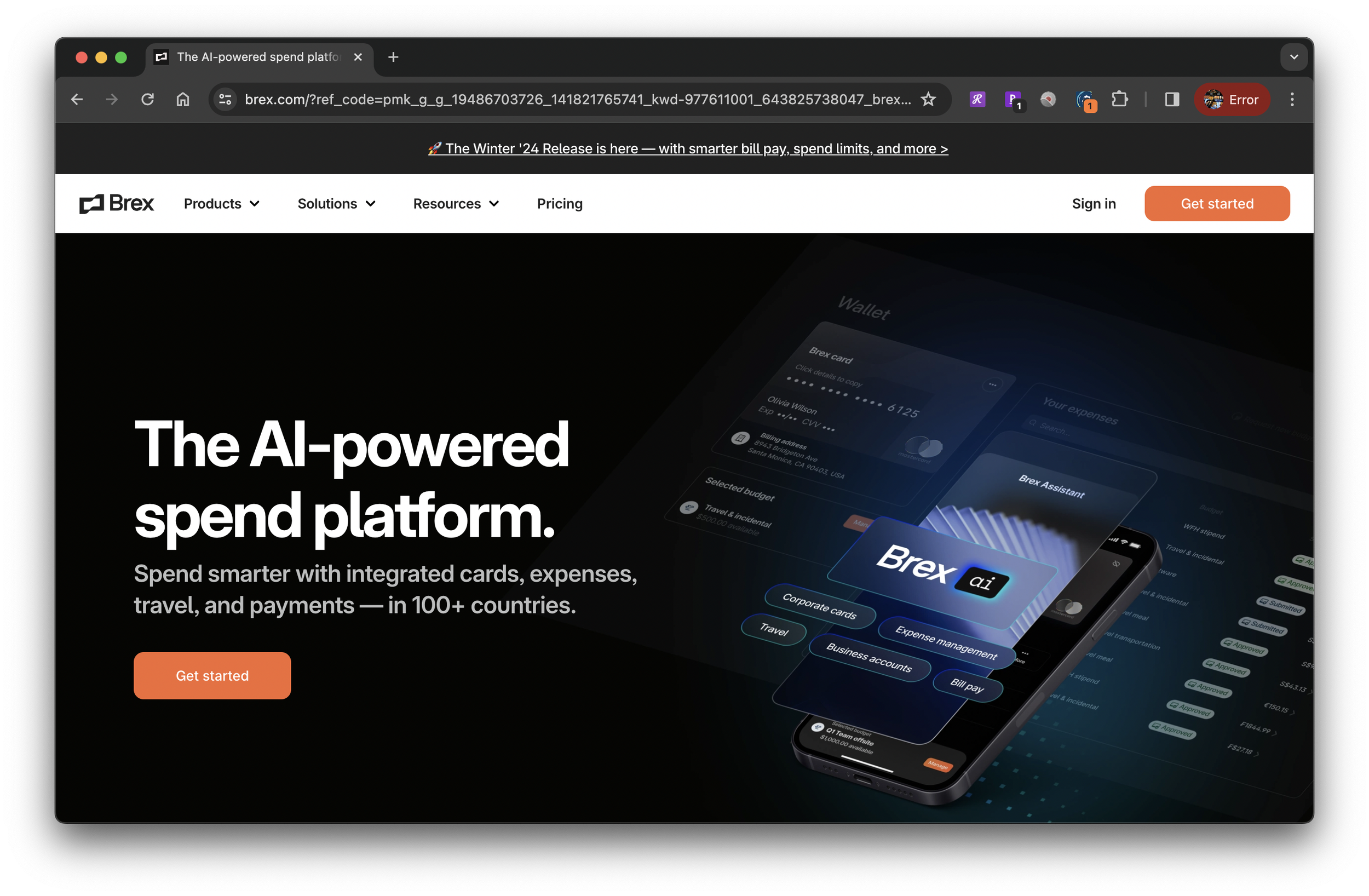Open the Winter '24 Release announcement link
The height and width of the screenshot is (896, 1369).
coord(687,148)
